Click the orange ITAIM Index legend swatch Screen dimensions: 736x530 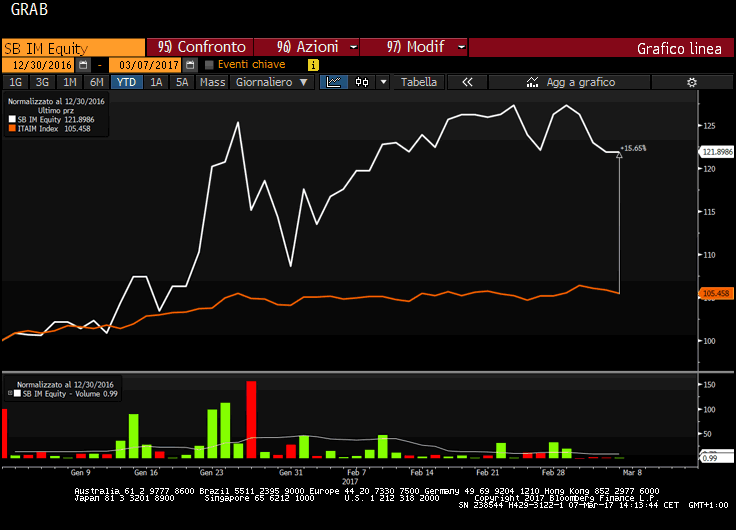click(x=12, y=128)
